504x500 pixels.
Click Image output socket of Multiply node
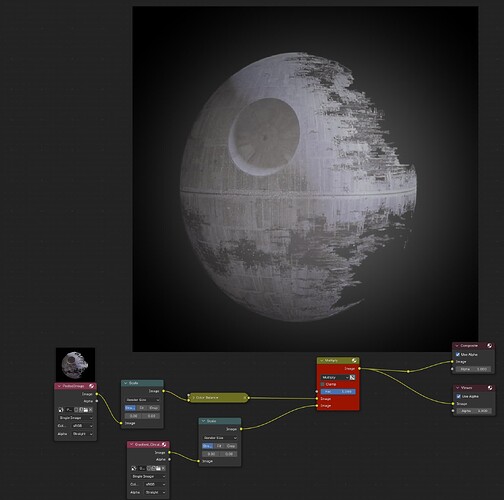[x=359, y=369]
